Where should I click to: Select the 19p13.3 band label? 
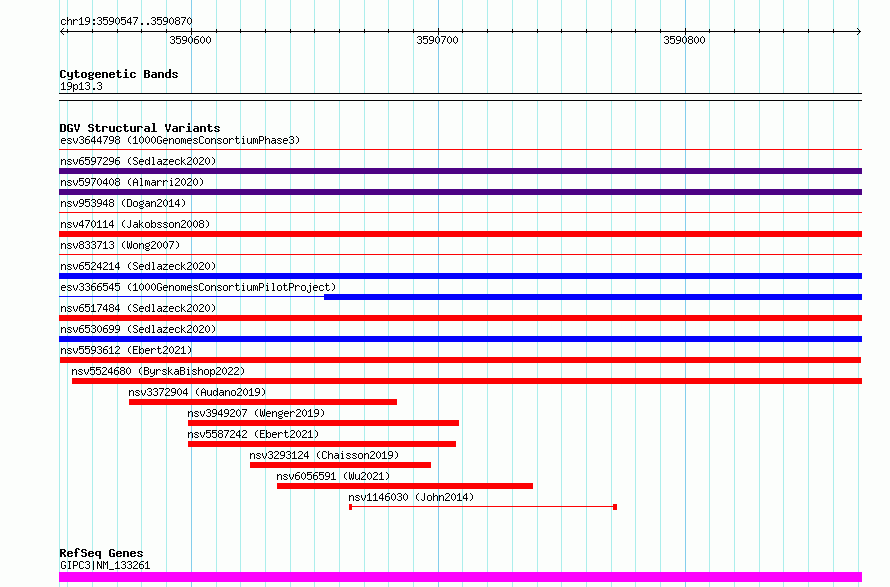[81, 86]
